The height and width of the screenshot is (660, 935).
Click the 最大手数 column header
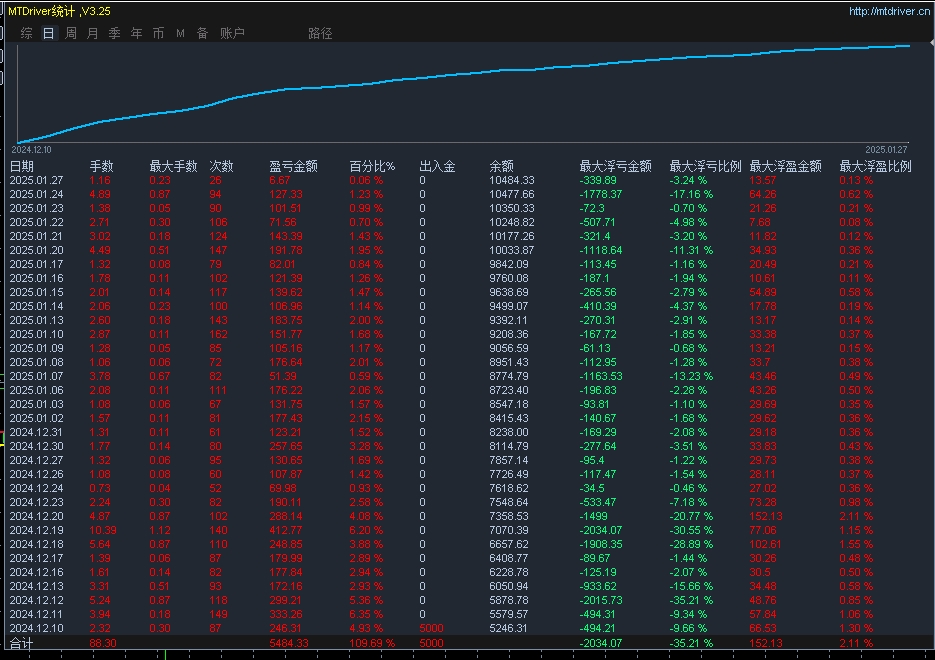coord(173,166)
